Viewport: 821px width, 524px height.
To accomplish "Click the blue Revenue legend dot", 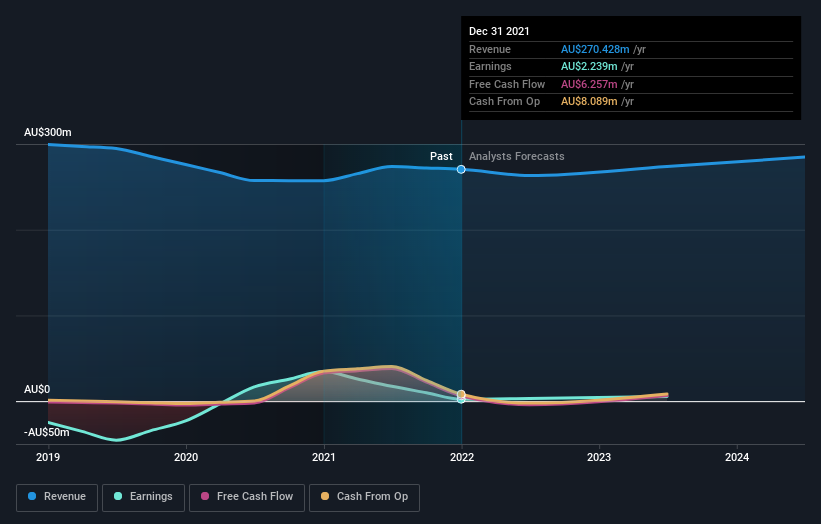I will (32, 496).
